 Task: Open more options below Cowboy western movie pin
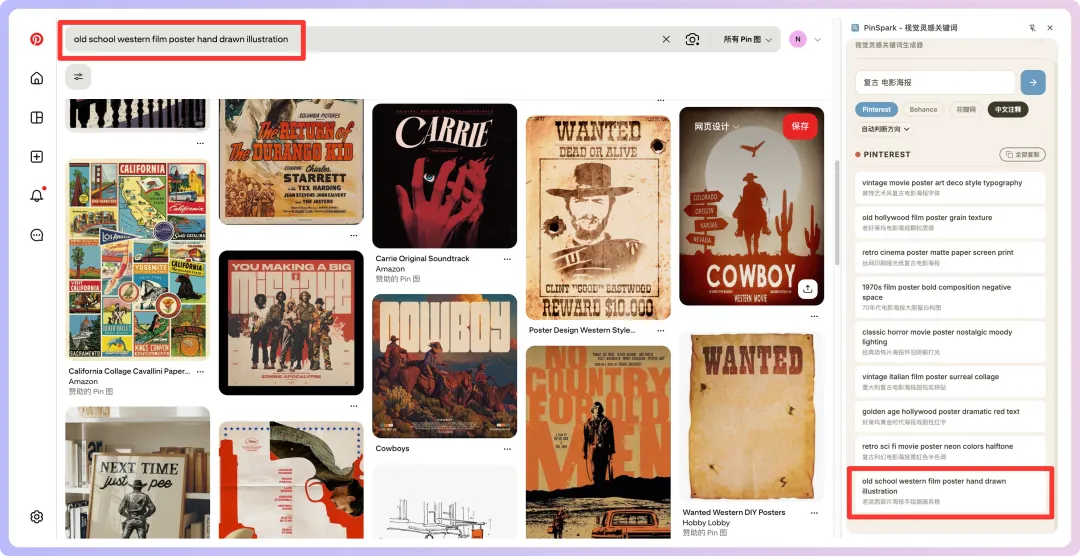click(814, 316)
